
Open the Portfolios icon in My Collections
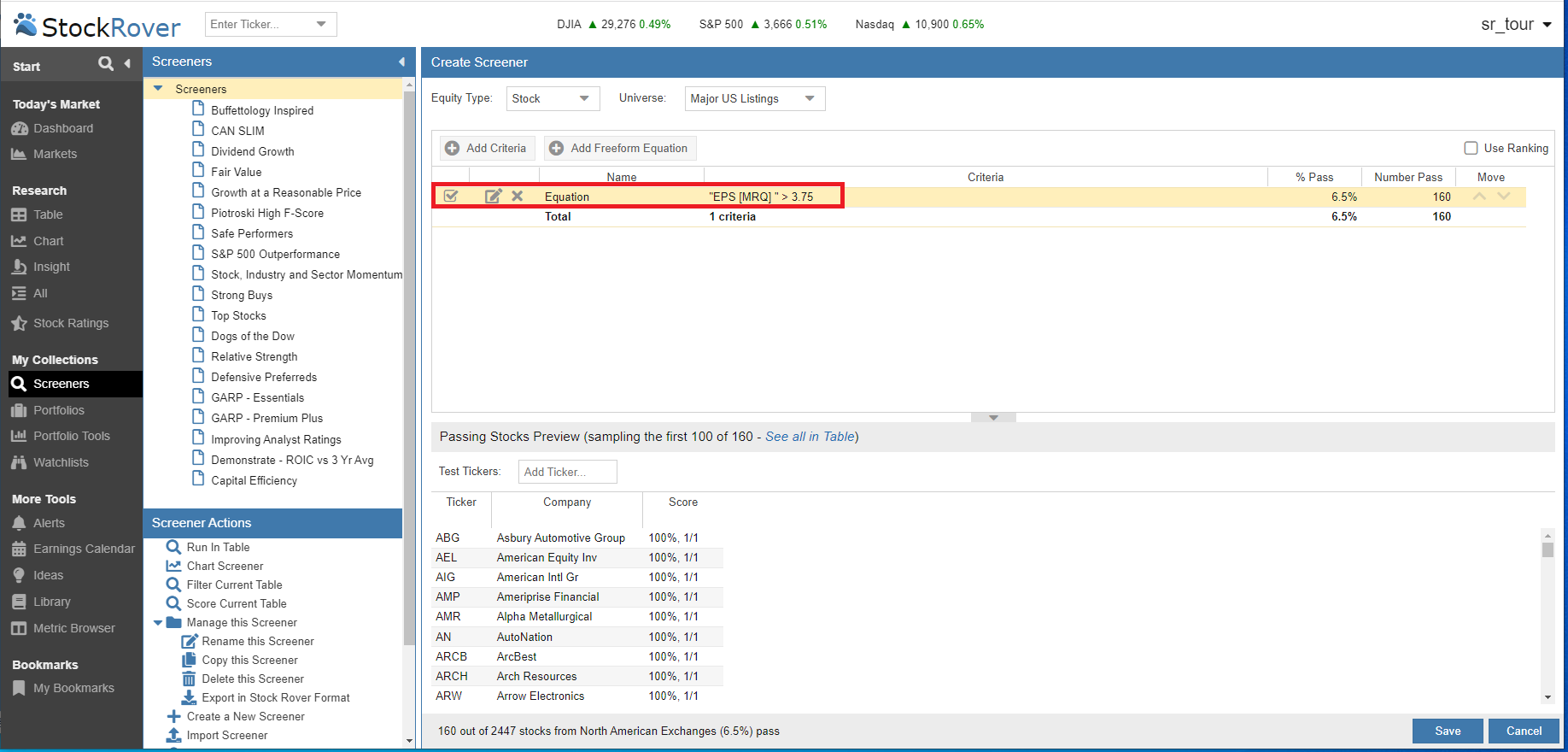tap(20, 410)
